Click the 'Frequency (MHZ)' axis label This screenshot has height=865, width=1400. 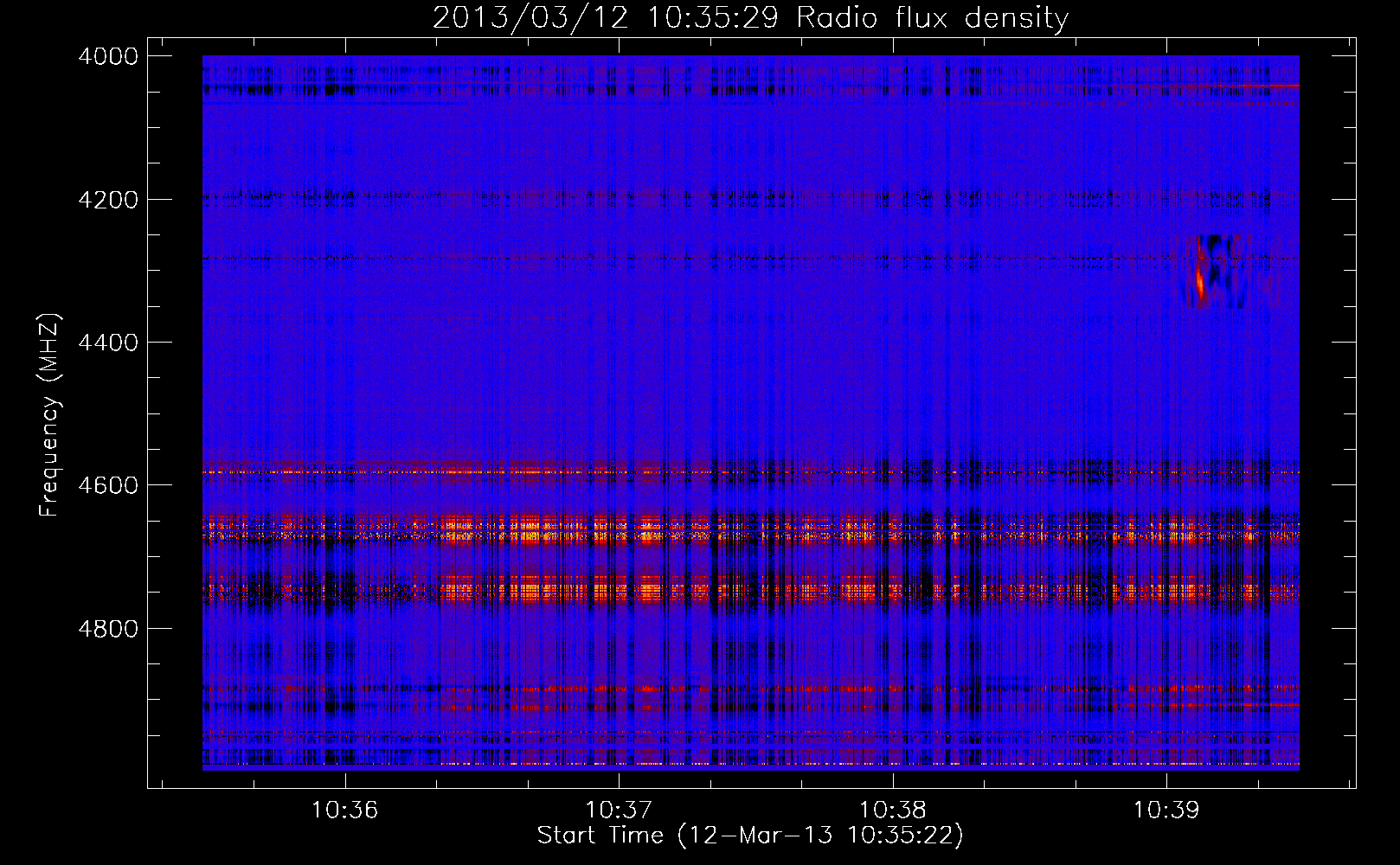(x=49, y=415)
